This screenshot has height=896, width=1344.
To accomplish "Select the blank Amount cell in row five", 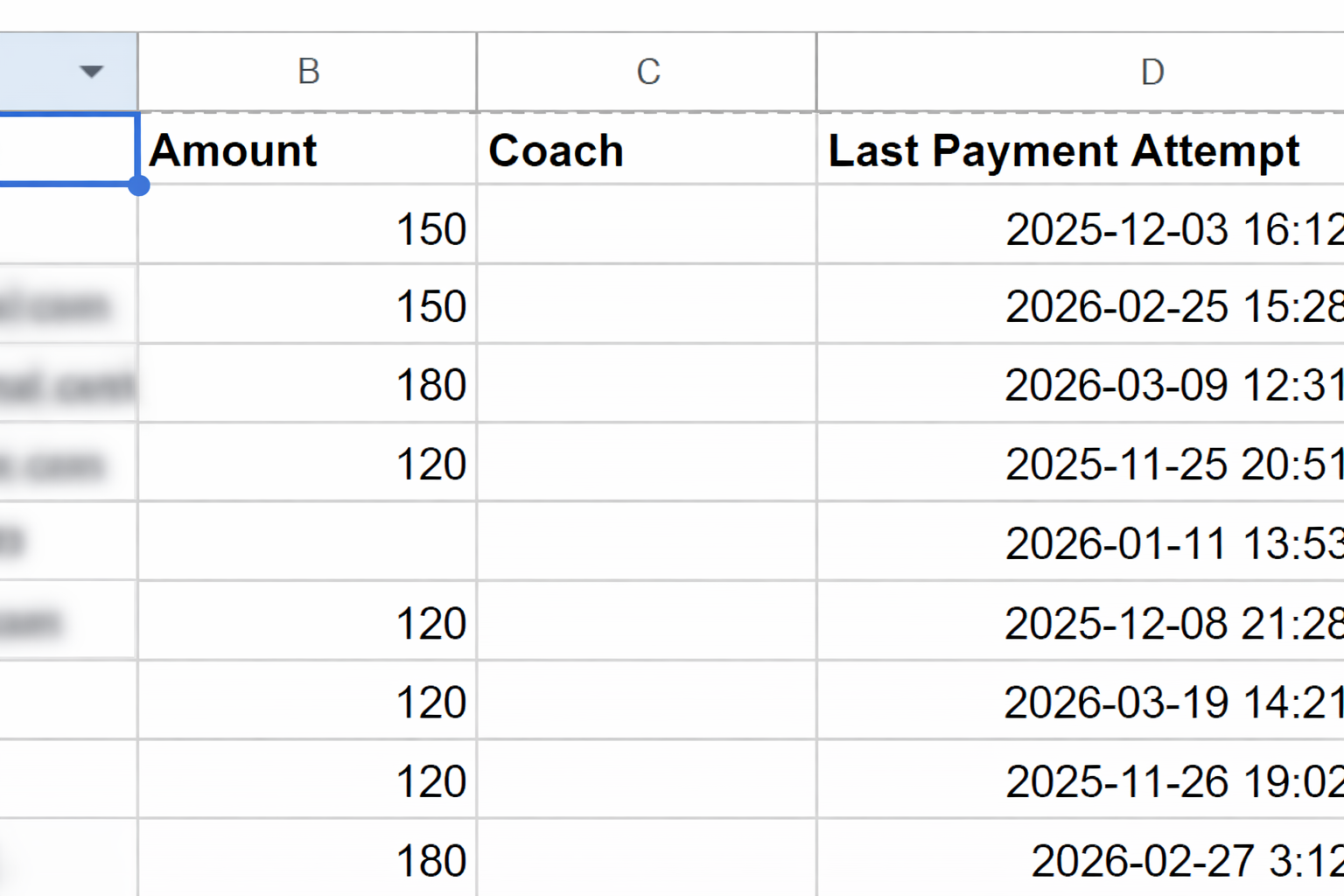I will (307, 542).
